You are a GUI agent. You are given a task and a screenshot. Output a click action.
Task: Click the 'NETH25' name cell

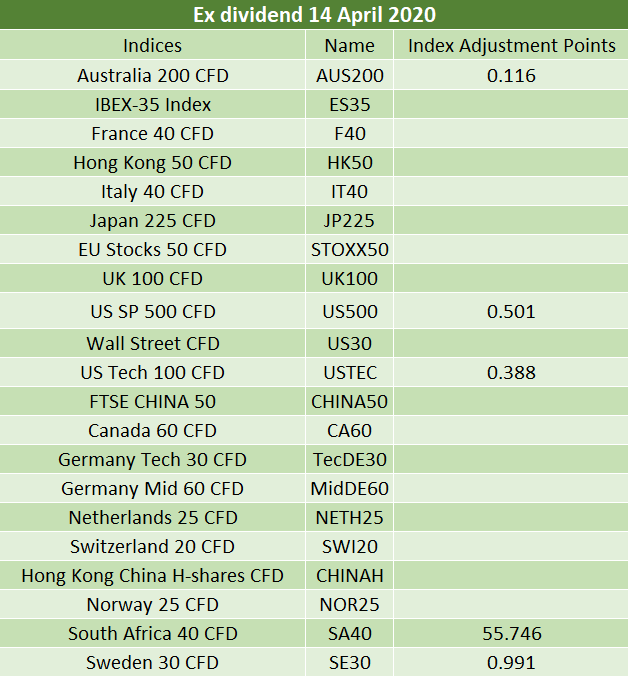(350, 517)
